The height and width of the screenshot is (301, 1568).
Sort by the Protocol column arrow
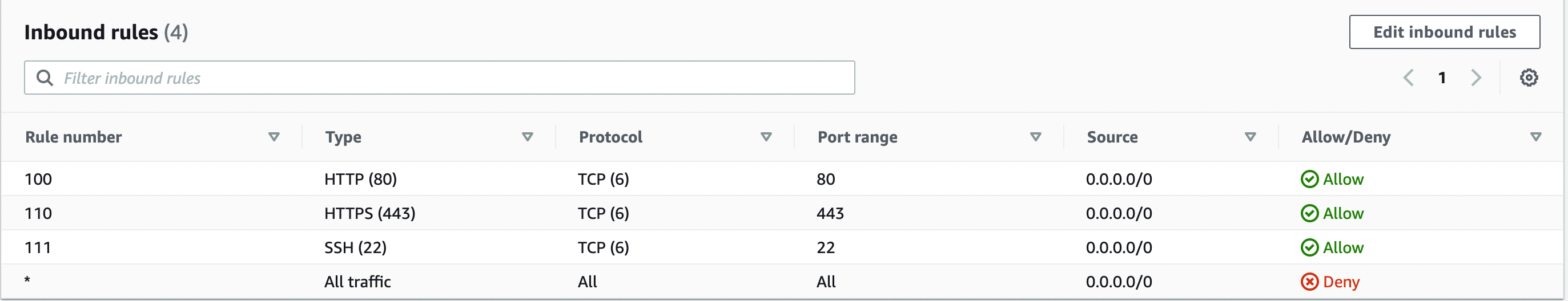coord(766,137)
